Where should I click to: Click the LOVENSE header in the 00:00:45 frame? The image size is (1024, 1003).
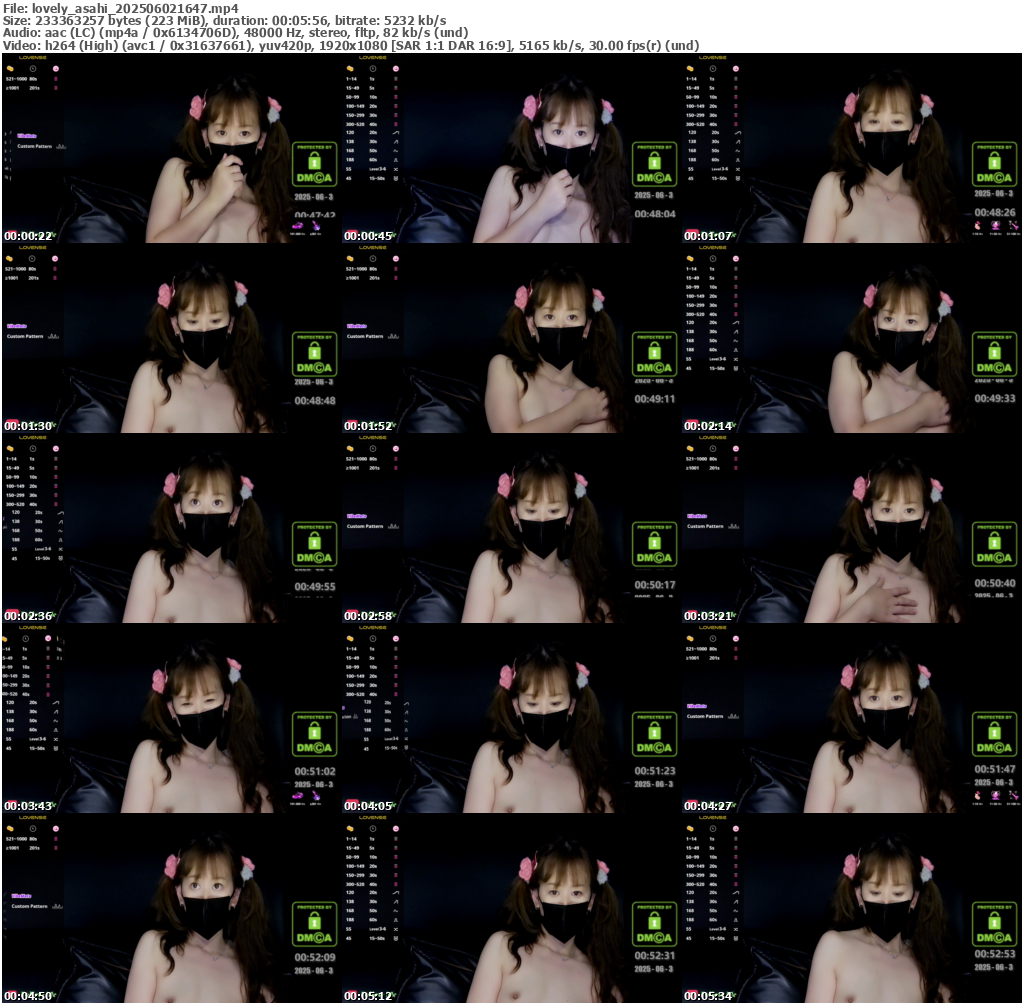coord(373,58)
